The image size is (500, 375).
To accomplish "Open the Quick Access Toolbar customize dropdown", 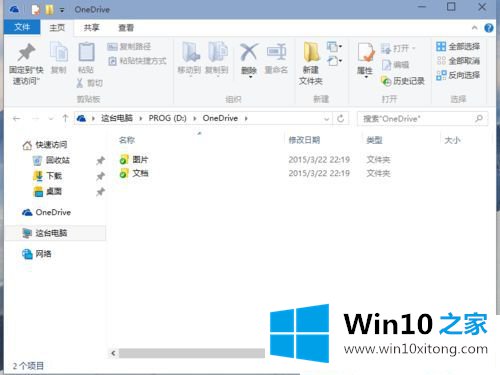I will click(62, 10).
